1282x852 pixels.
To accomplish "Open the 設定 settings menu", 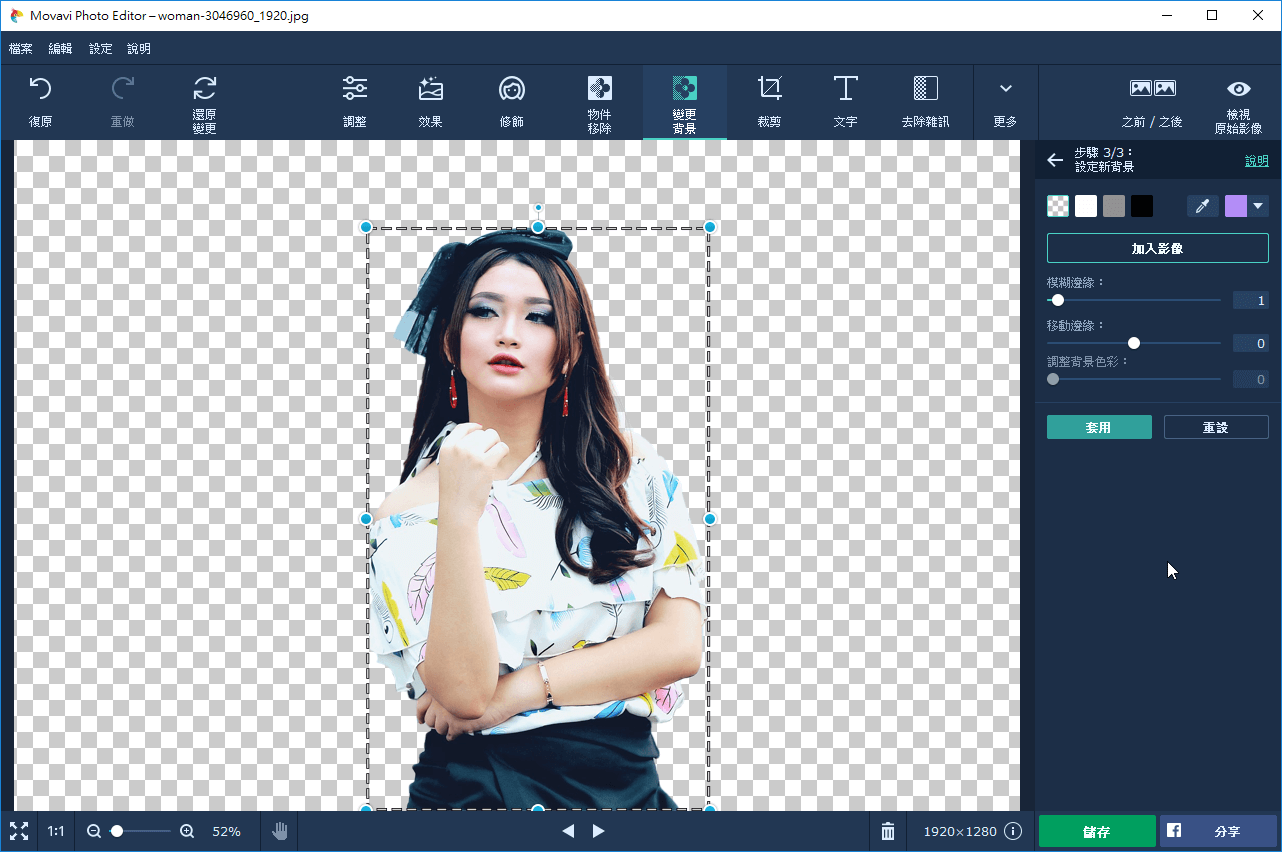I will click(x=101, y=49).
